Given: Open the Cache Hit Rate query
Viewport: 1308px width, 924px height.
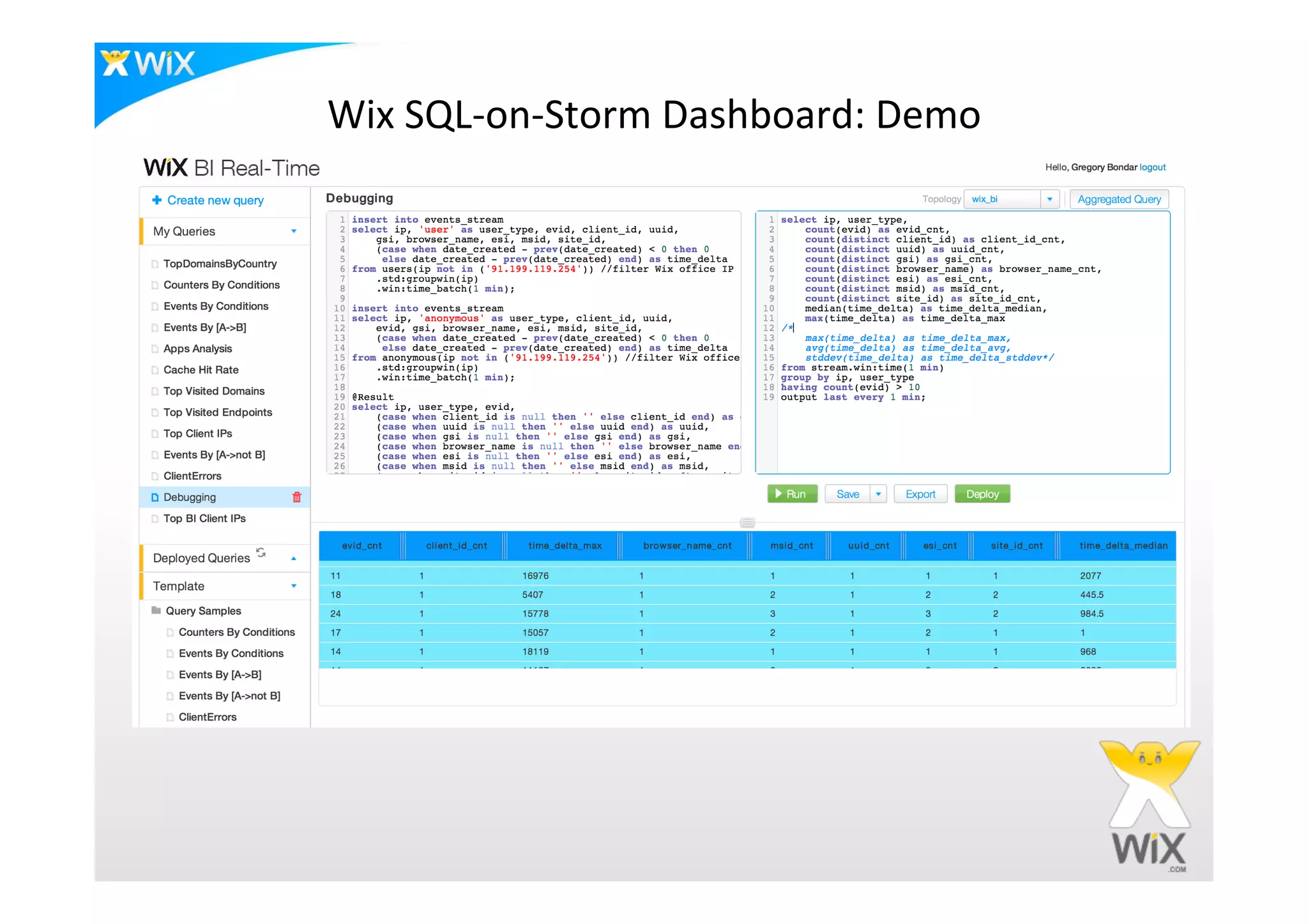Looking at the screenshot, I should tap(201, 370).
